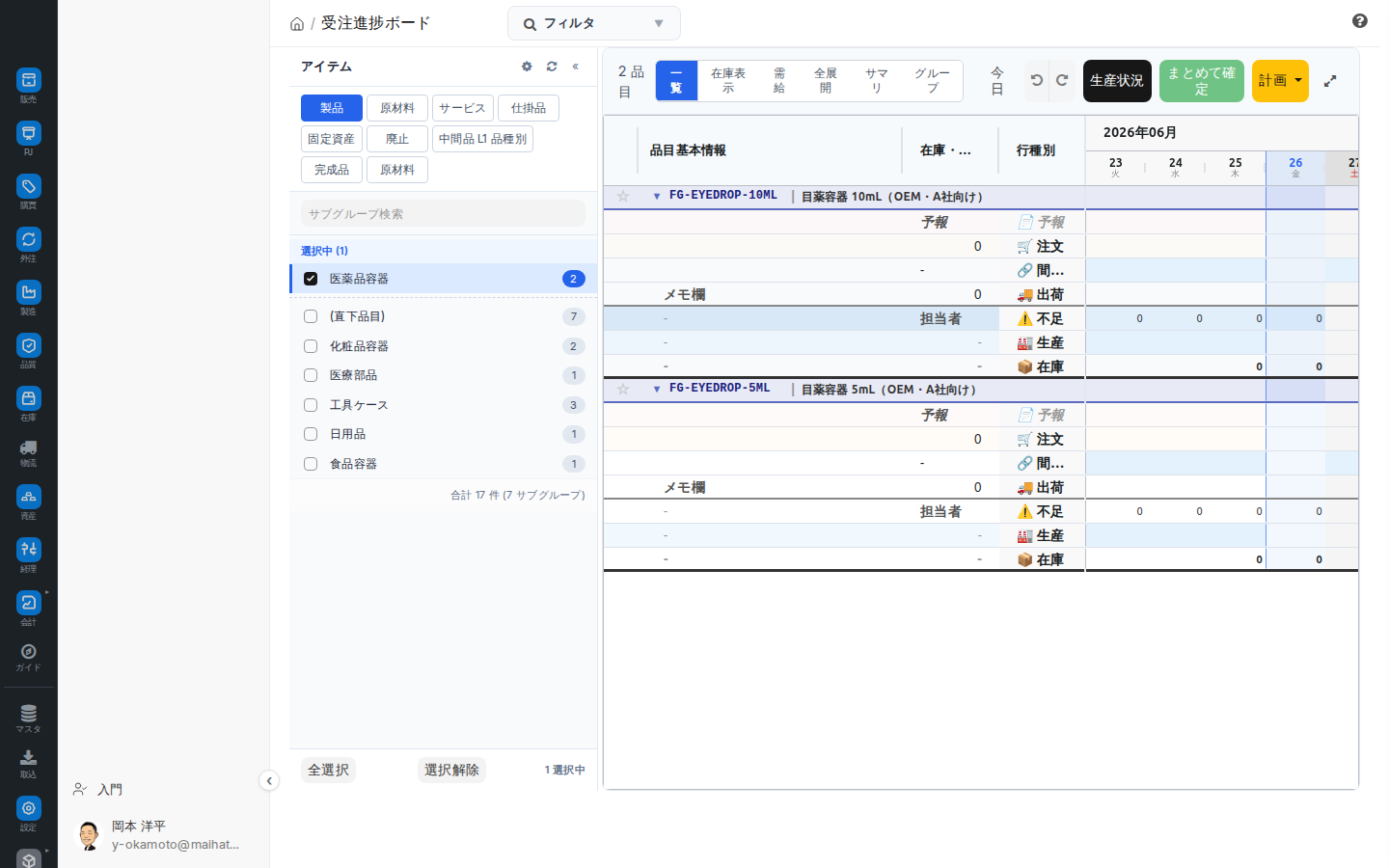This screenshot has width=1389, height=868.
Task: Open the 製造 manufacturing module icon
Action: coord(29,293)
